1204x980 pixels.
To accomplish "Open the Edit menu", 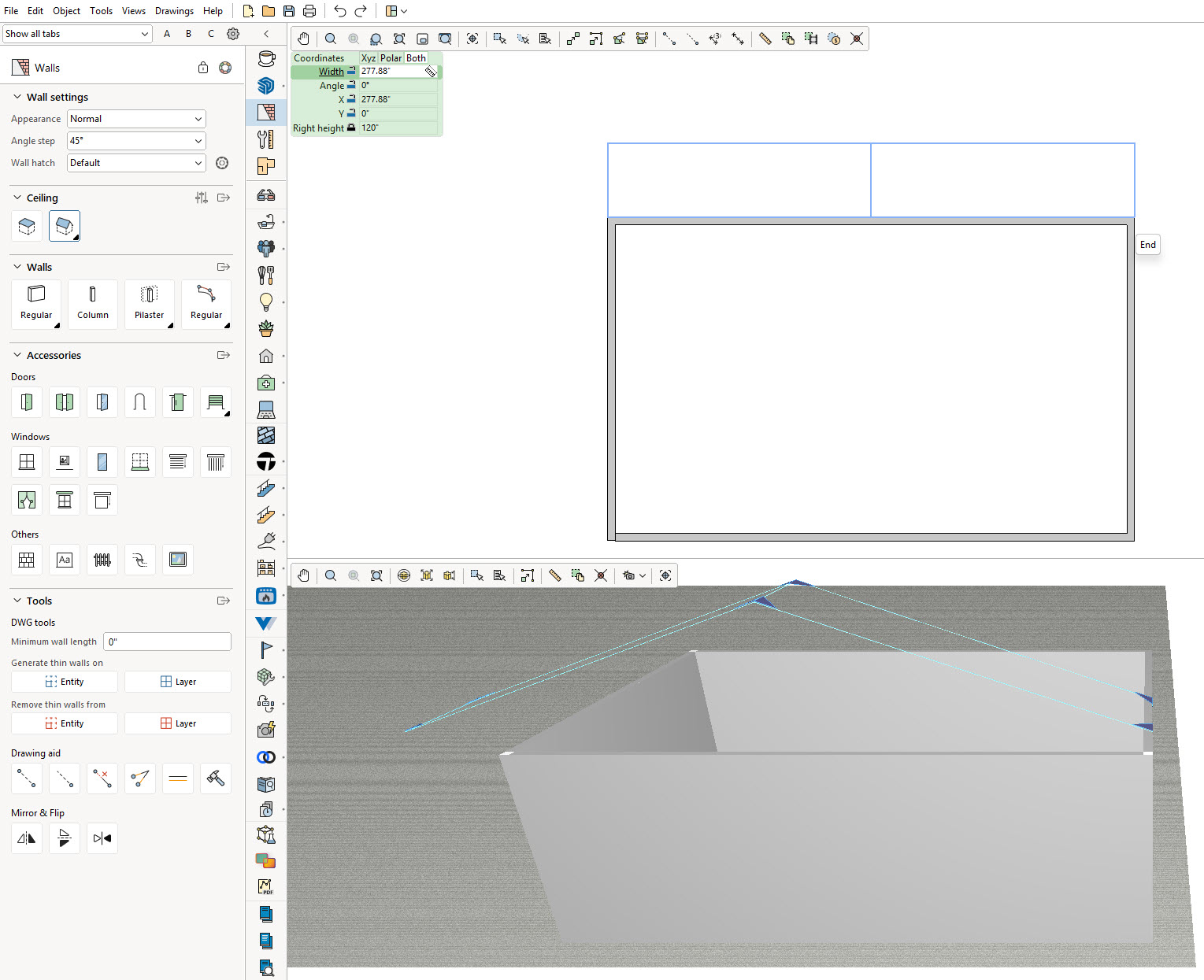I will [x=35, y=11].
